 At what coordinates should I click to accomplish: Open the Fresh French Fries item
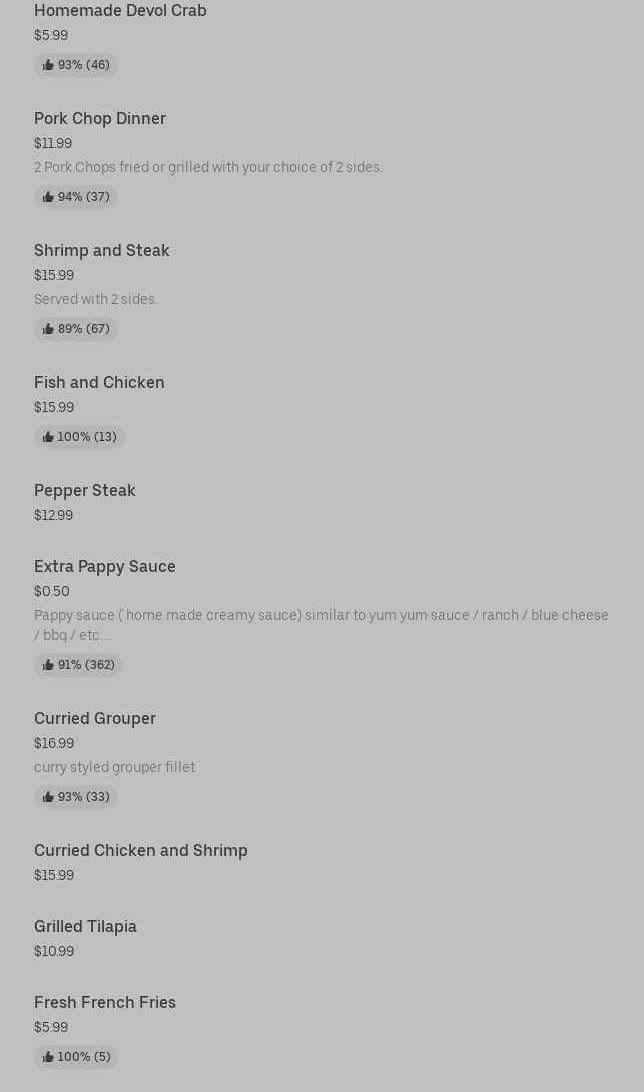[x=105, y=1002]
